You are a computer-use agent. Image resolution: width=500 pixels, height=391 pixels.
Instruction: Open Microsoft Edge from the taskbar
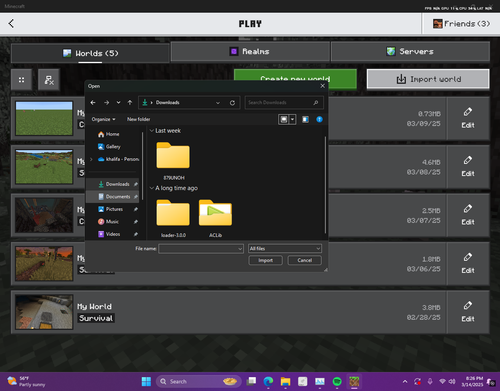pos(268,381)
